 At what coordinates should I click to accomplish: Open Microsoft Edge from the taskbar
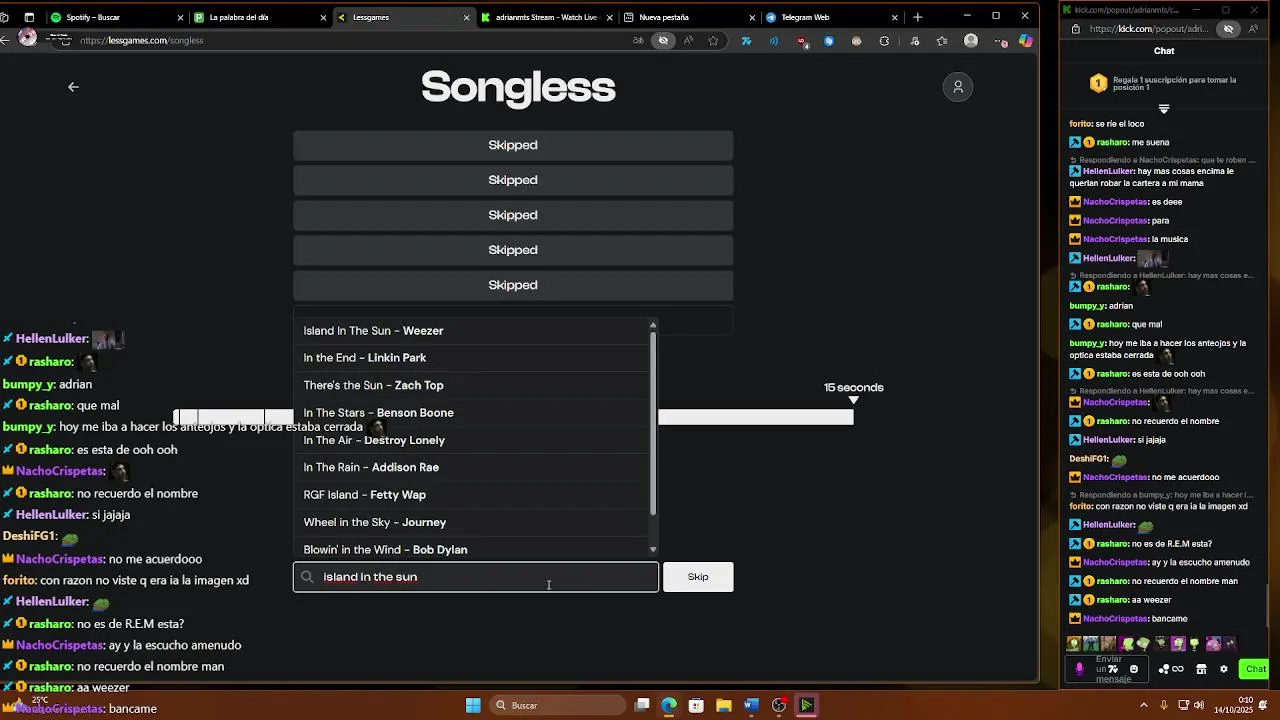(669, 706)
